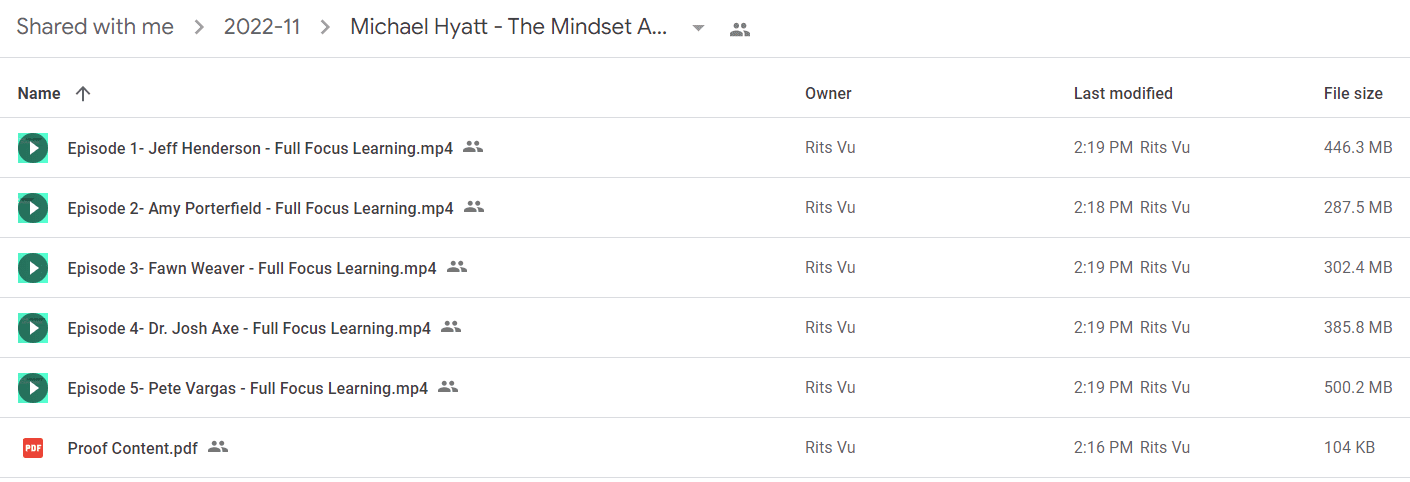Go to Shared with me breadcrumb

tap(95, 27)
